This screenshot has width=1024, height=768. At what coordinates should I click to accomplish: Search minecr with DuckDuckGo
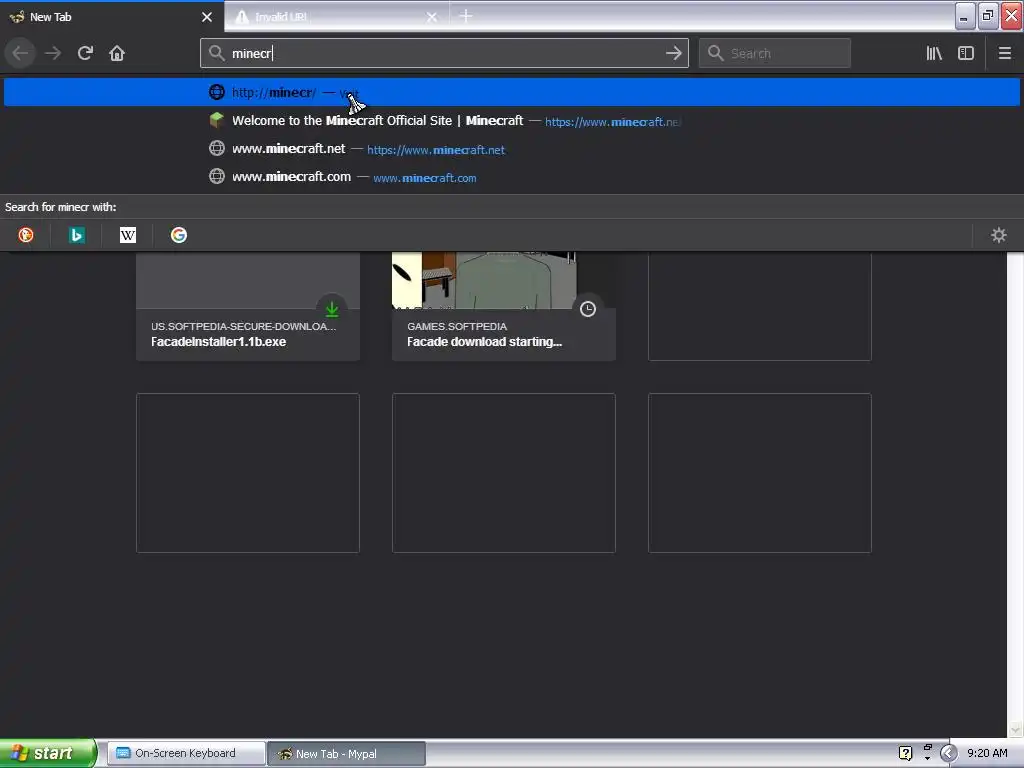(25, 235)
